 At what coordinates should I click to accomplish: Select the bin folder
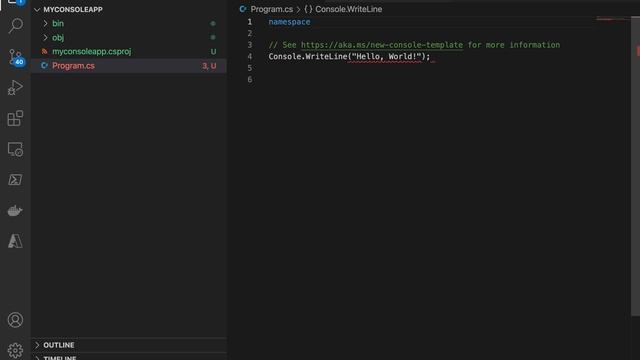[x=58, y=24]
